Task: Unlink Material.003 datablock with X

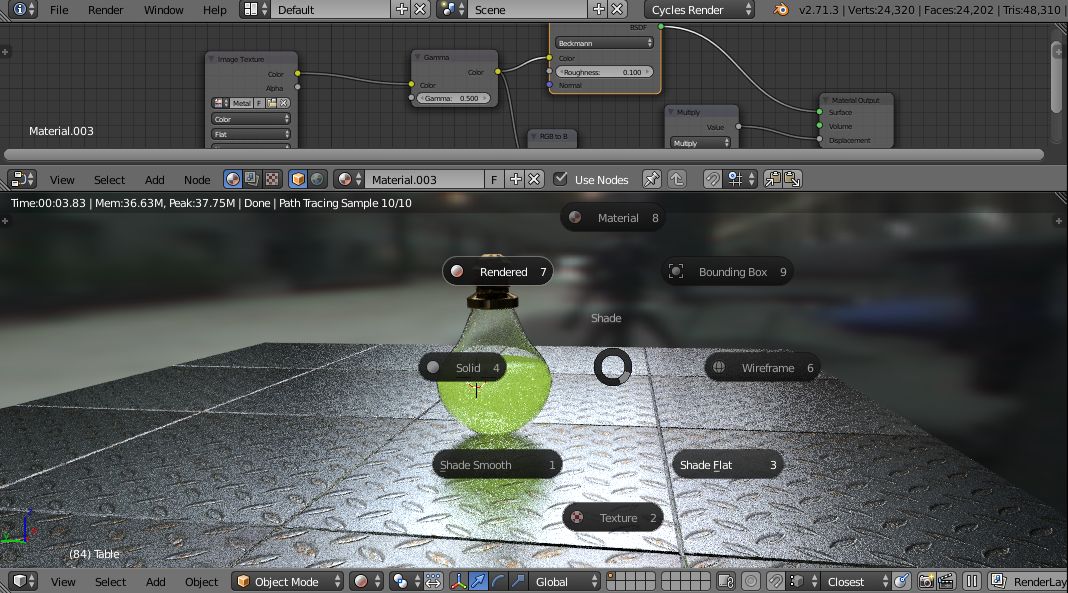Action: [x=534, y=179]
